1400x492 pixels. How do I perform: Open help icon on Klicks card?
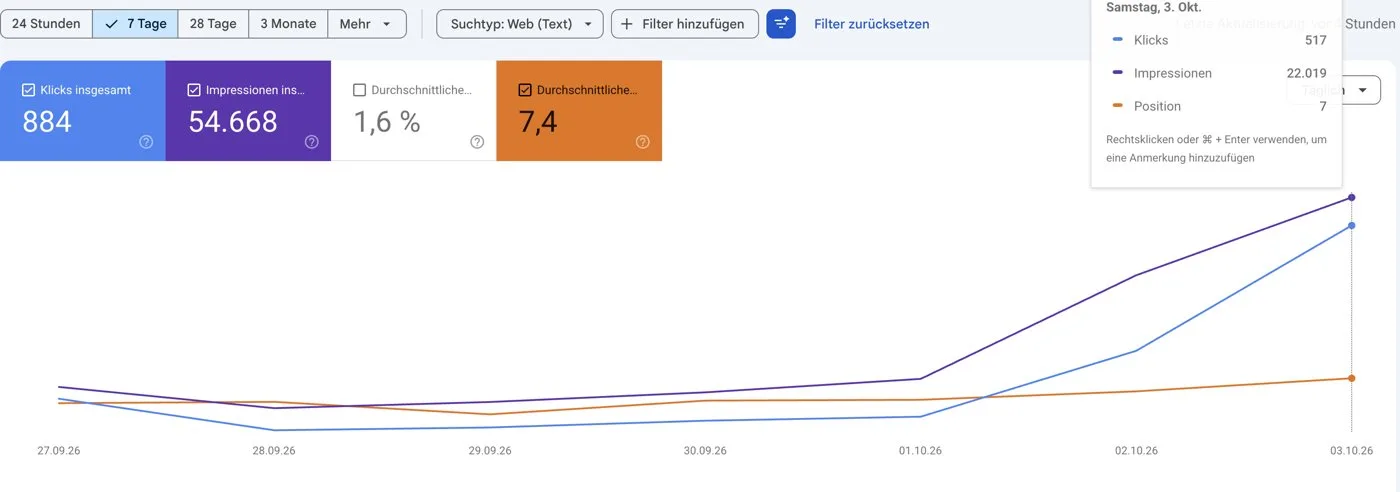[146, 142]
